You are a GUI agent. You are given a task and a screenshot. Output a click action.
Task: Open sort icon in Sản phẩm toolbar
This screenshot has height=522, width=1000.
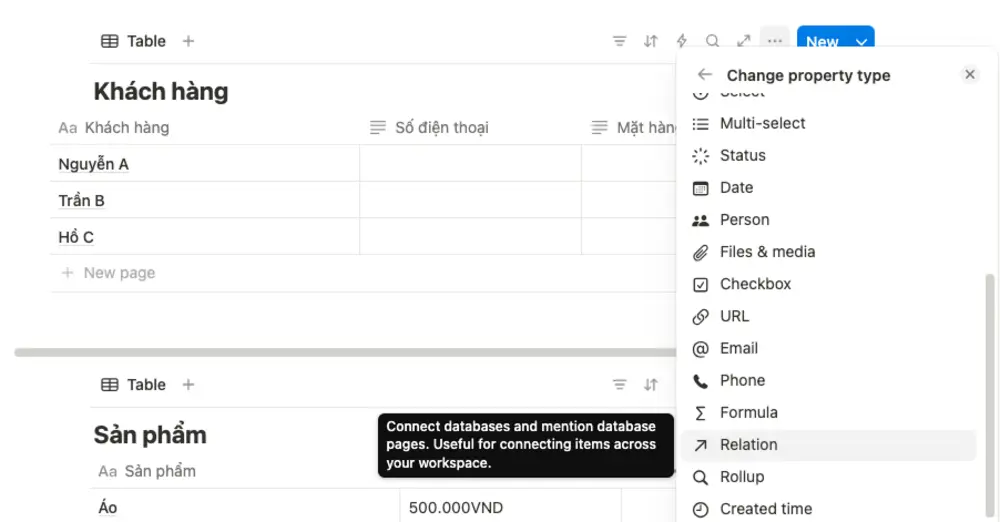(x=650, y=385)
